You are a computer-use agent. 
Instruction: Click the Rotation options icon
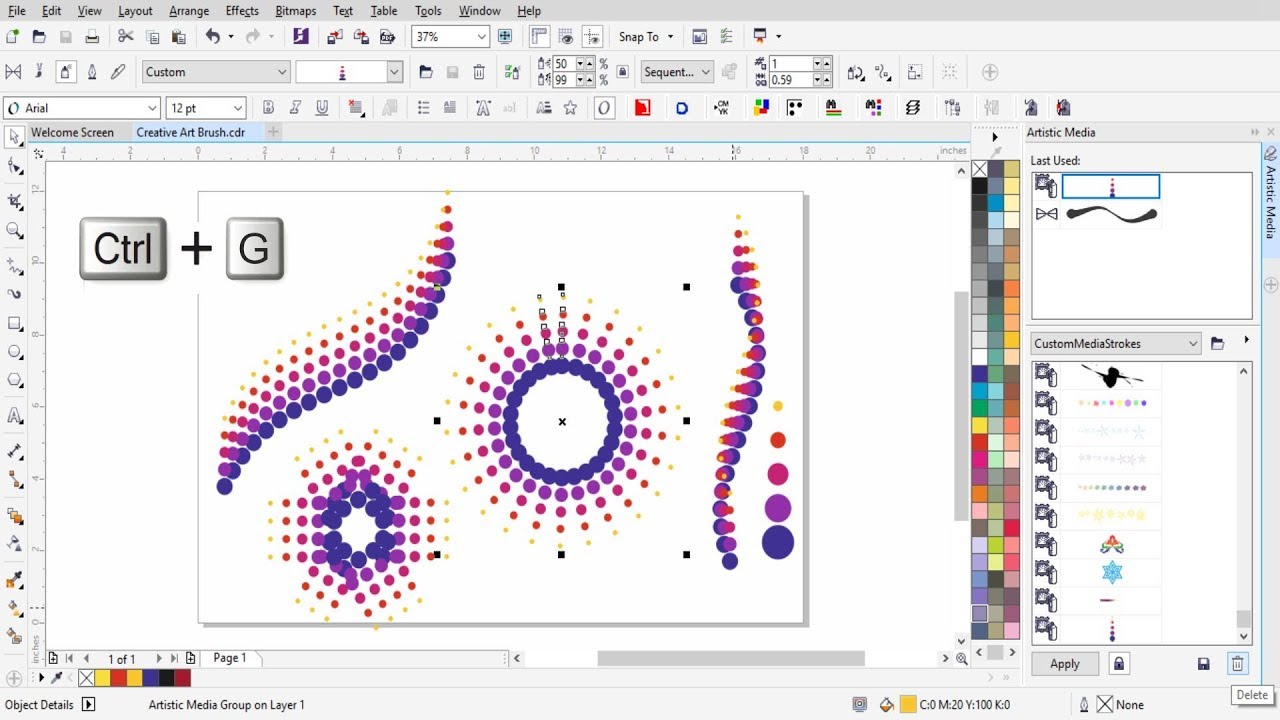tap(855, 72)
